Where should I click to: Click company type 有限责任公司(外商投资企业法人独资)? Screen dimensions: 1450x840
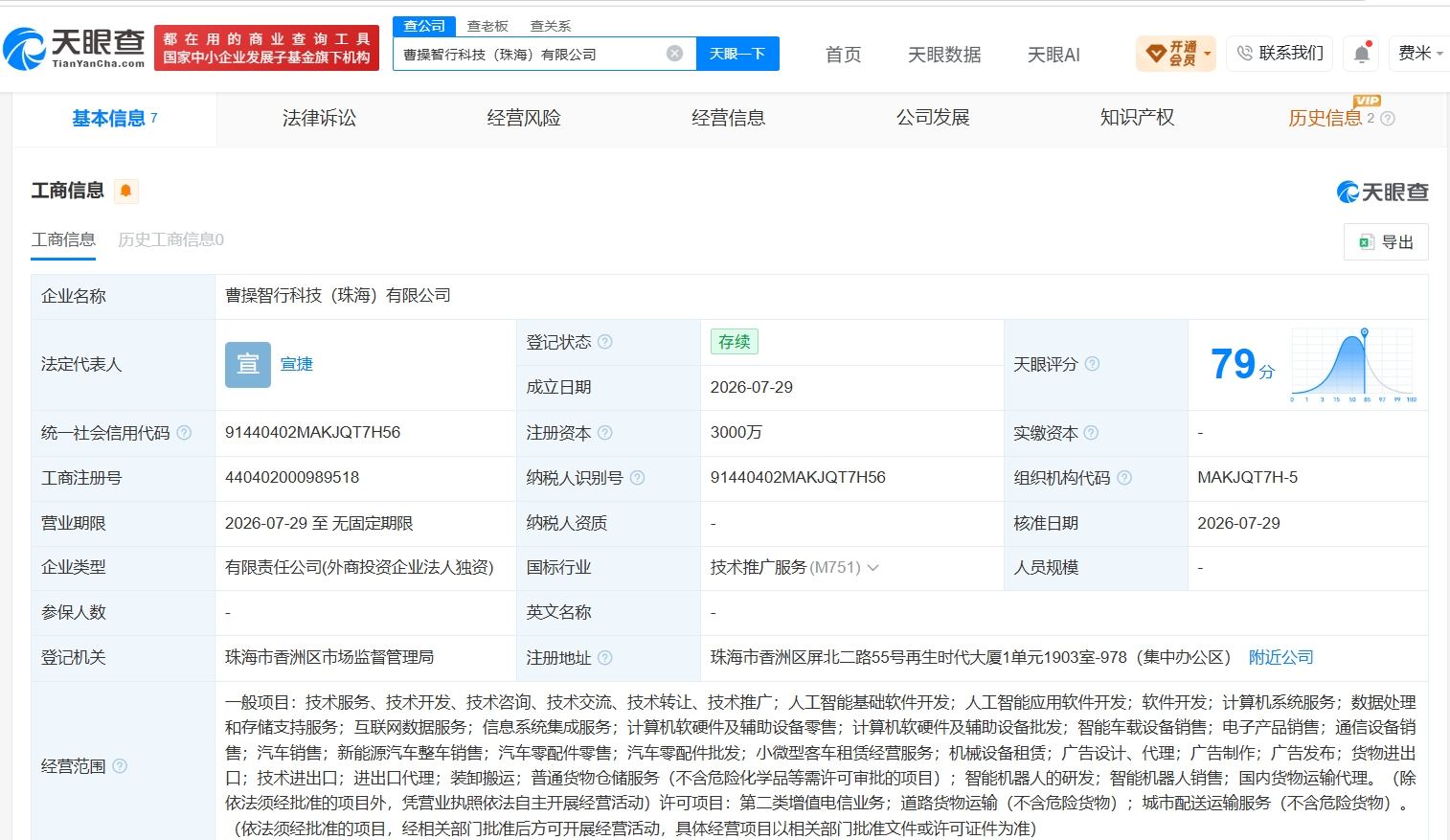click(359, 567)
